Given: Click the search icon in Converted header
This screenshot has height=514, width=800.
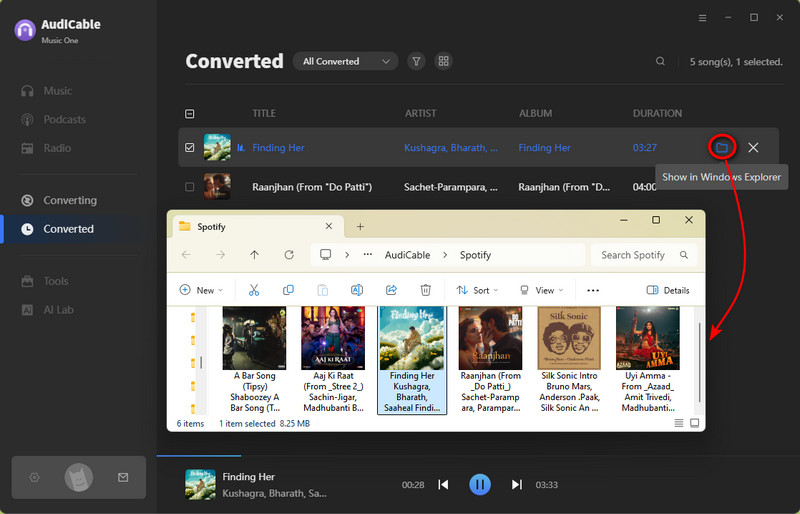Looking at the screenshot, I should [x=660, y=61].
